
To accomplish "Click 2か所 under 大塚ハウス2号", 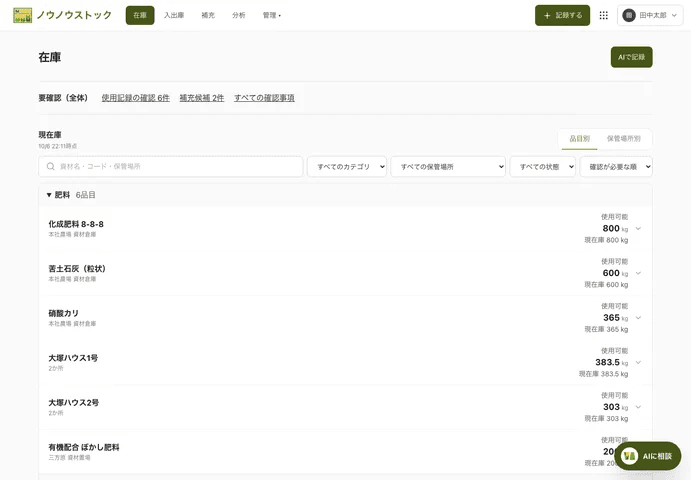I will click(x=56, y=413).
